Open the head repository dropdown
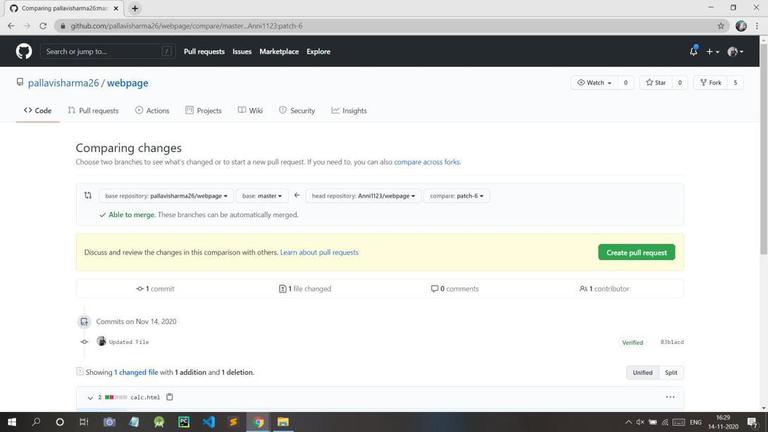 (x=363, y=196)
